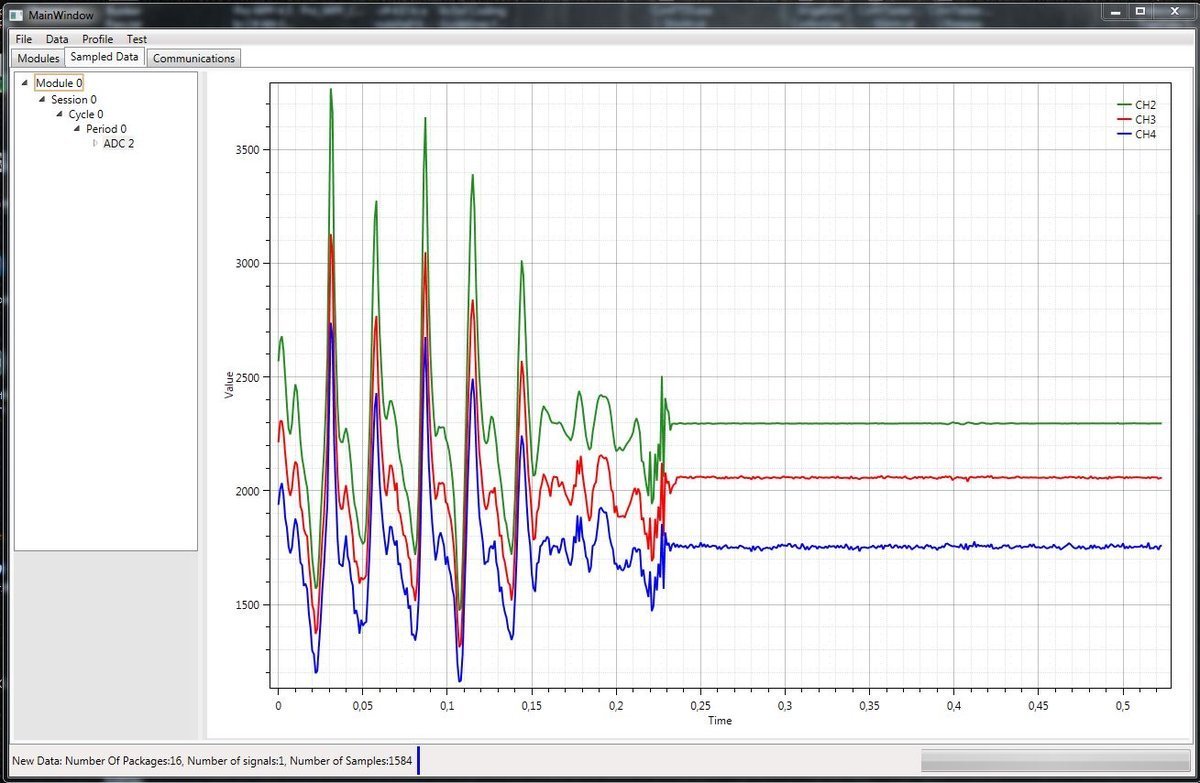Screen dimensions: 1200x783
Task: Collapse the Session 0 tree arrow
Action: click(41, 99)
